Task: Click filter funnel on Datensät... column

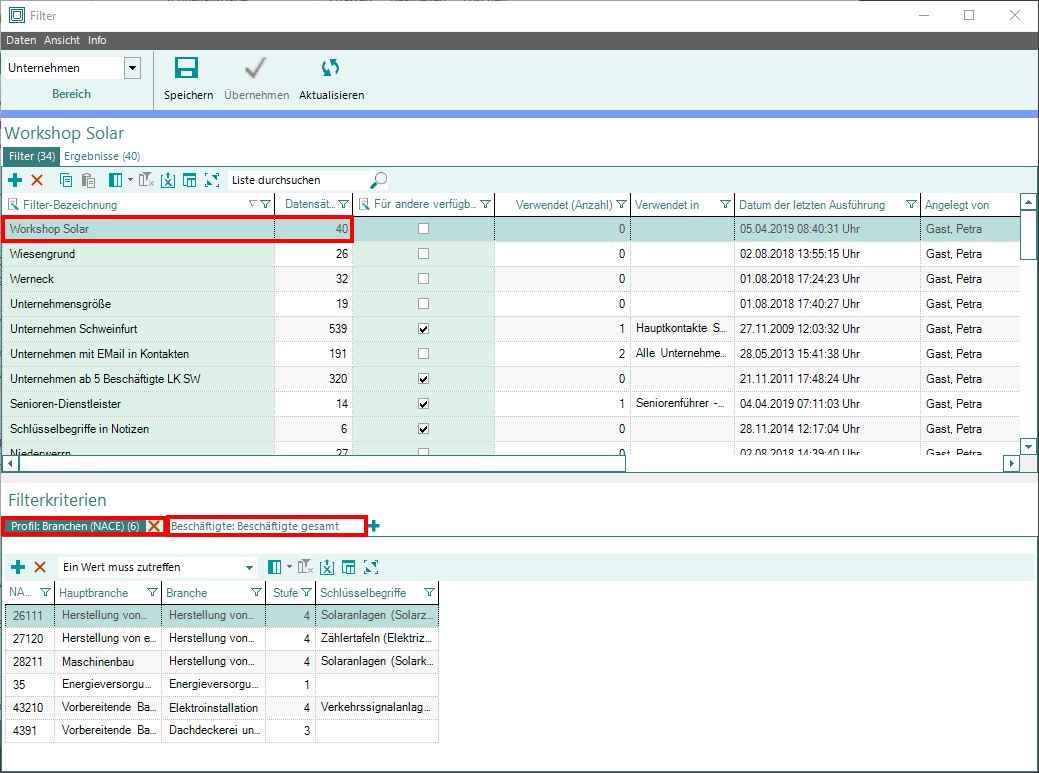Action: click(x=343, y=205)
